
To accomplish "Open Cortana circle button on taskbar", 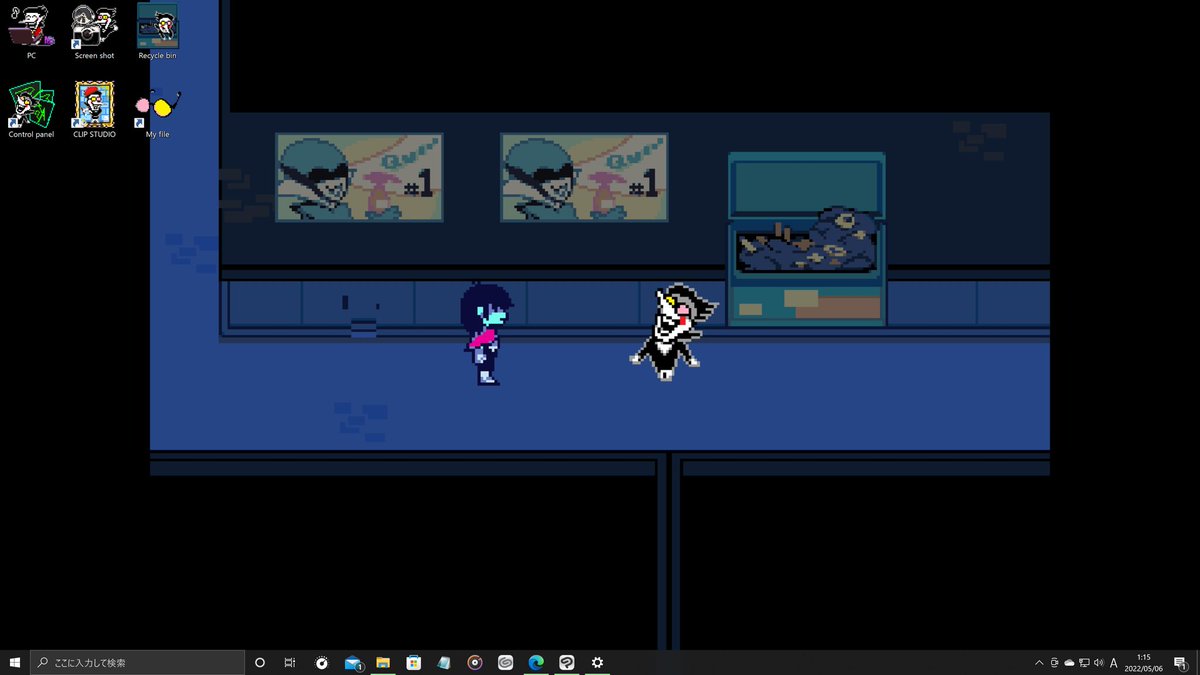I will [x=260, y=662].
